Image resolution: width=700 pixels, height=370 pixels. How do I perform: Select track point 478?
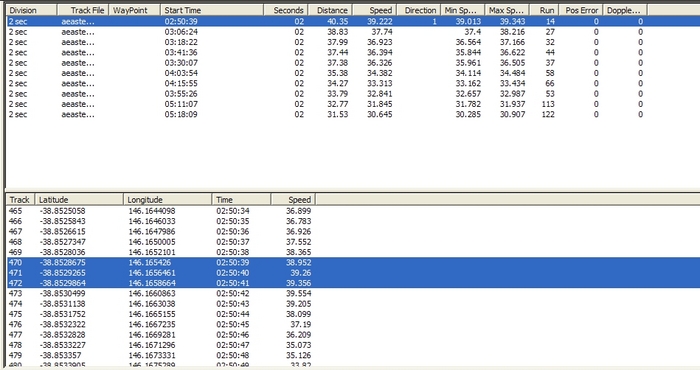pos(353,345)
